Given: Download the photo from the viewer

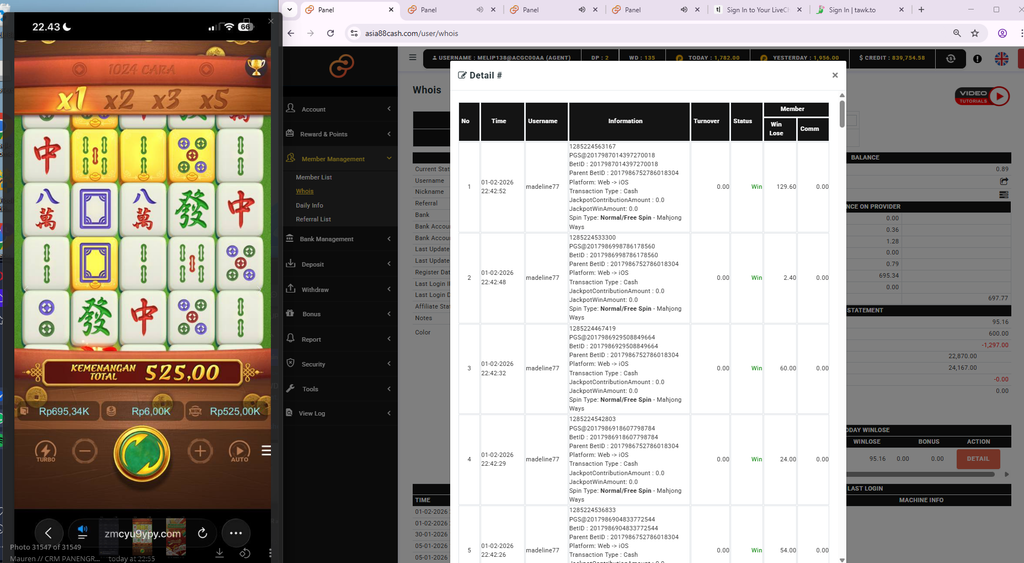Looking at the screenshot, I should [219, 553].
